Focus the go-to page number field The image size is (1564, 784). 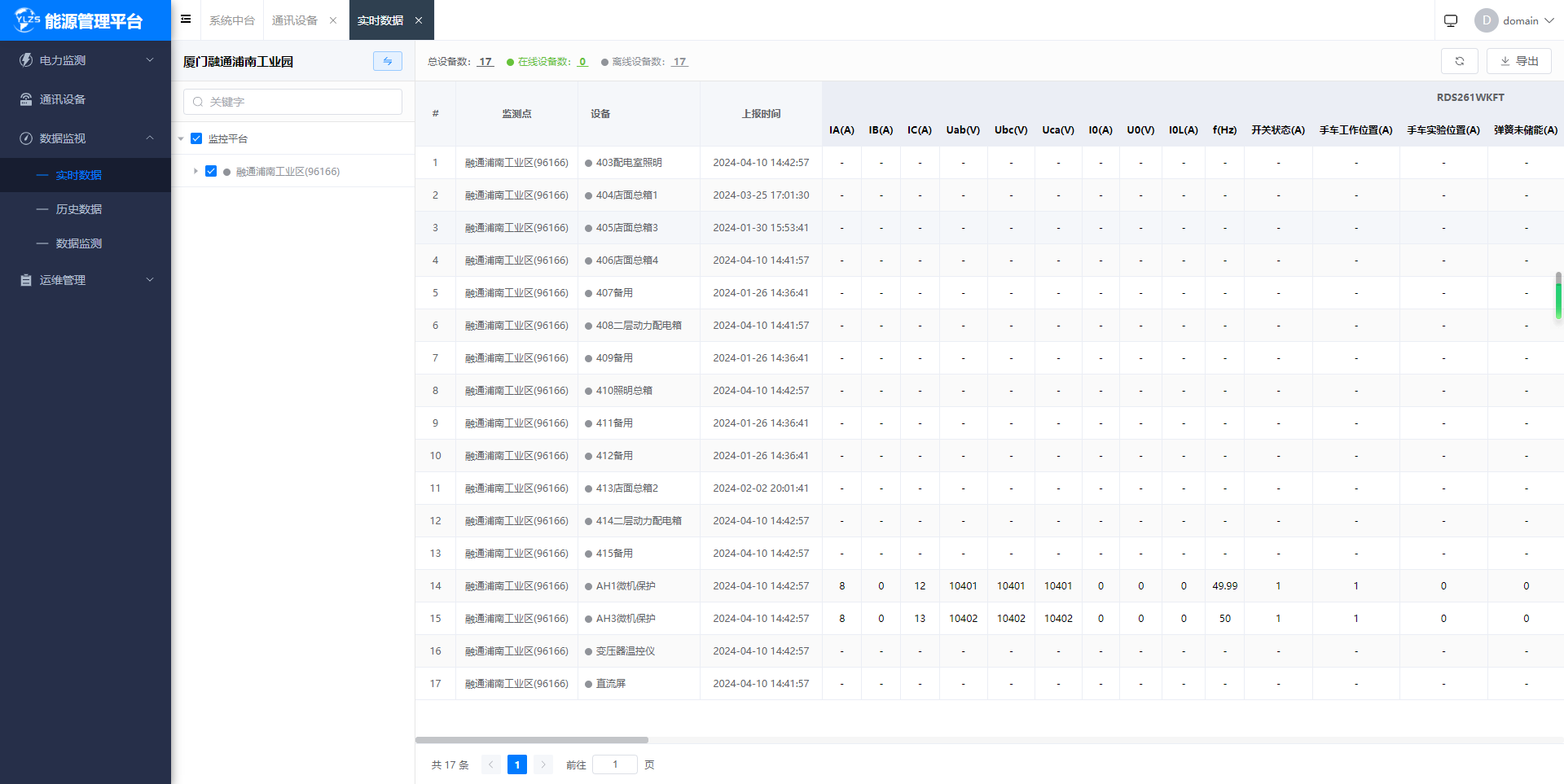point(615,764)
